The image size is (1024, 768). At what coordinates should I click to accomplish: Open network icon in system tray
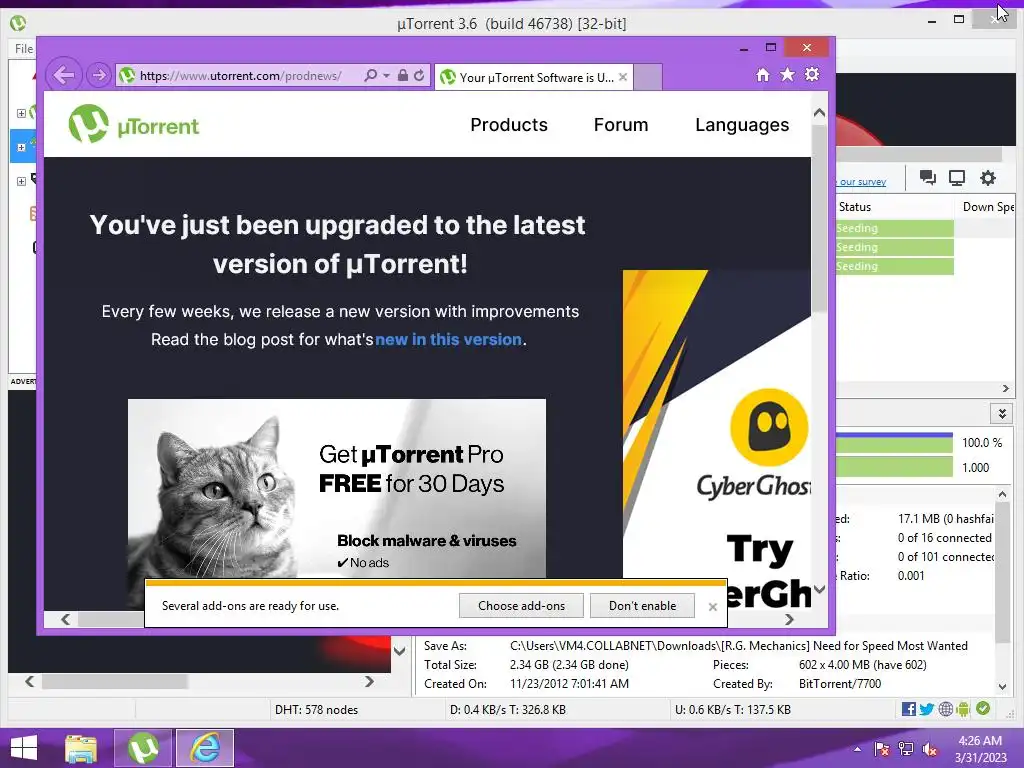point(906,750)
